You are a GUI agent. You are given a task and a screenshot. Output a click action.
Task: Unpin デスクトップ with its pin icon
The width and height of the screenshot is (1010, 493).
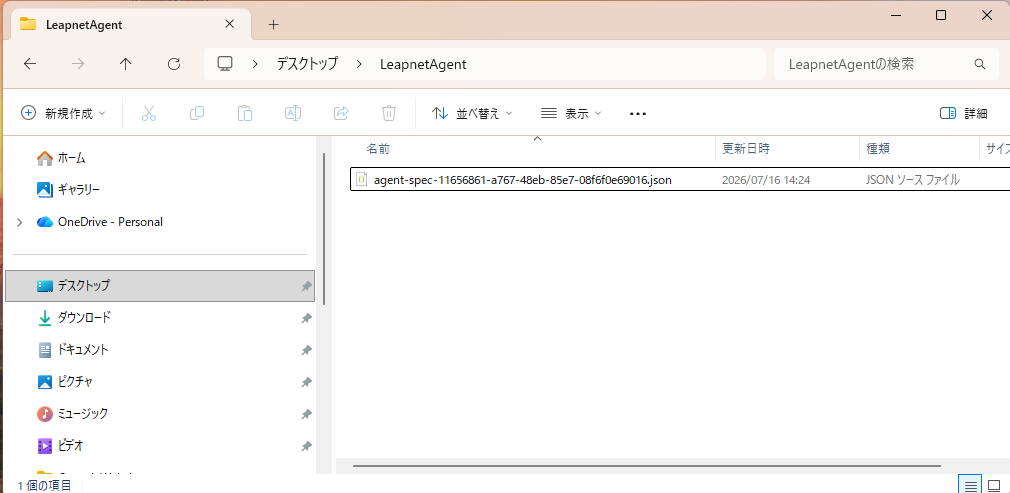click(x=307, y=286)
